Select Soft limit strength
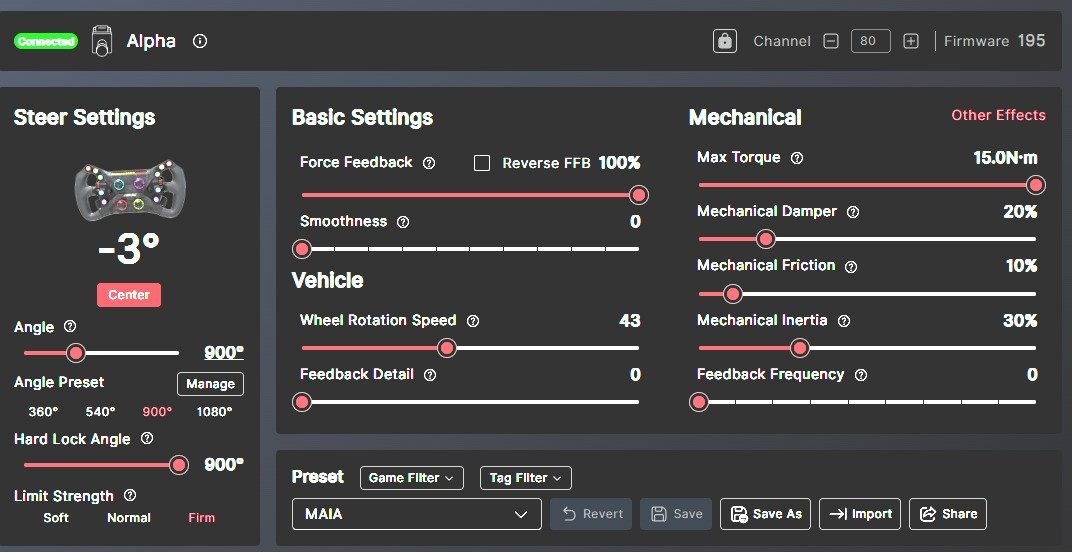The height and width of the screenshot is (552, 1072). 56,518
